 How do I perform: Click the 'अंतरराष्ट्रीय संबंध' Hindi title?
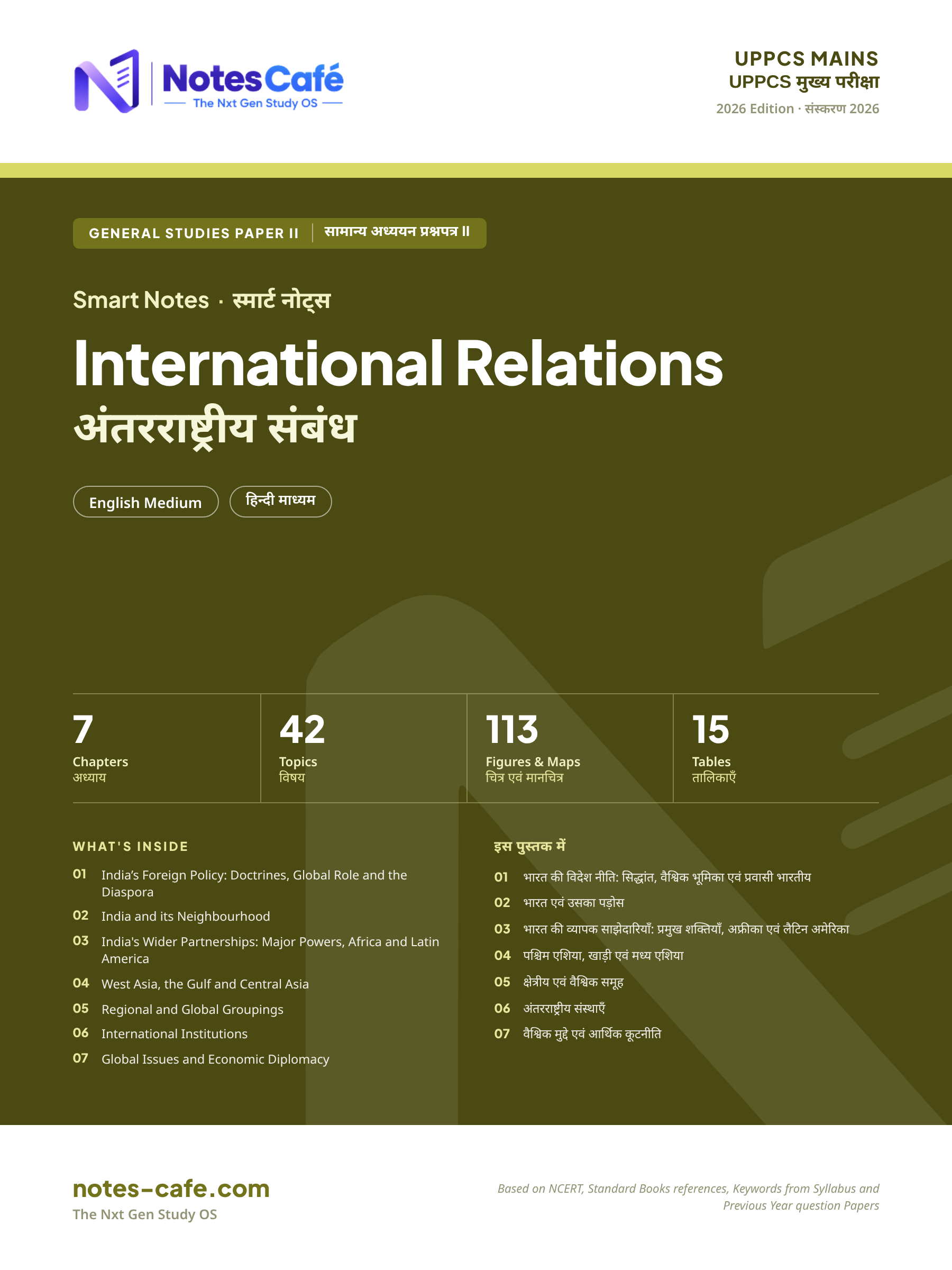pos(215,428)
